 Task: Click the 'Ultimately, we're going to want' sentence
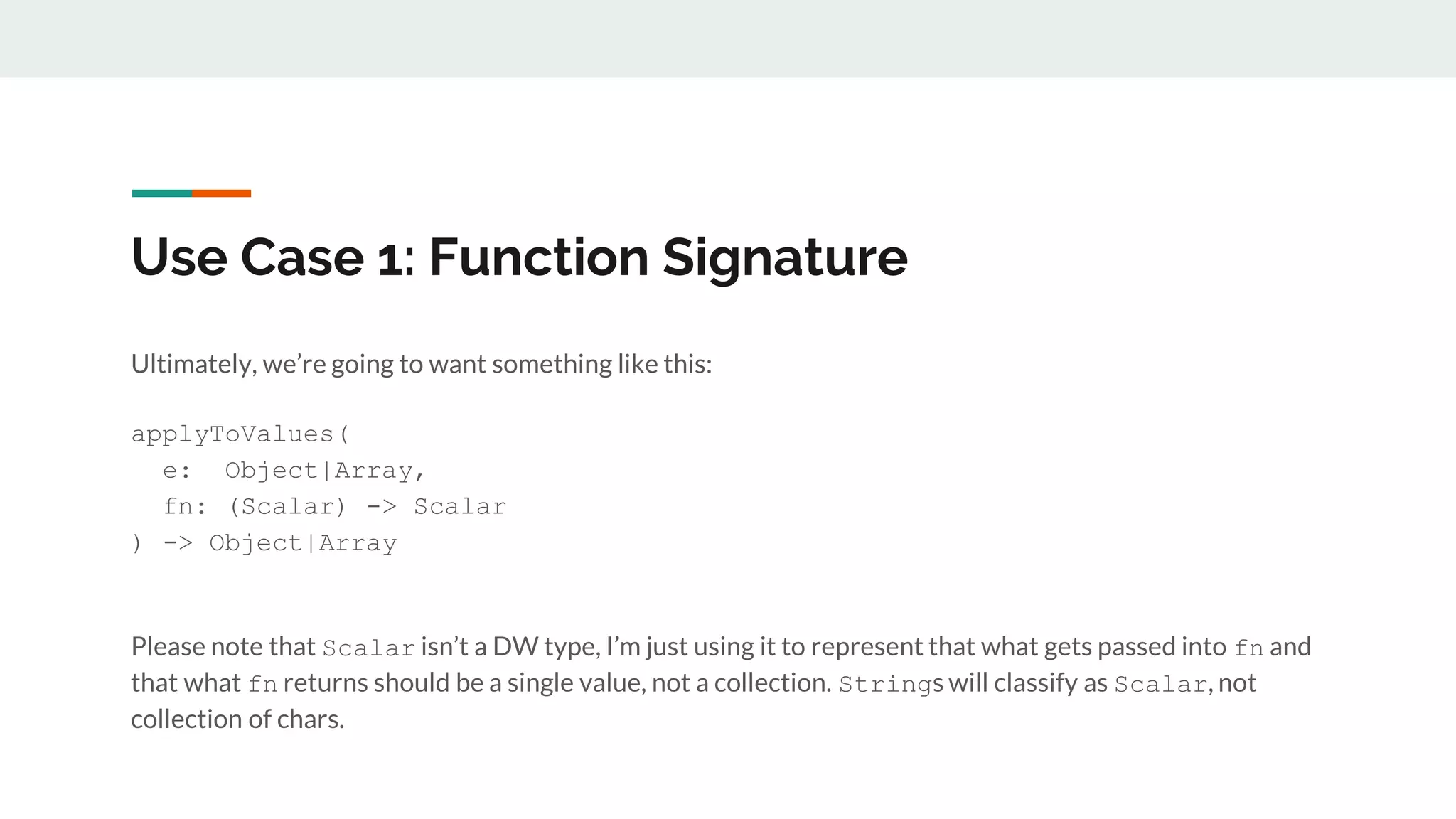422,364
